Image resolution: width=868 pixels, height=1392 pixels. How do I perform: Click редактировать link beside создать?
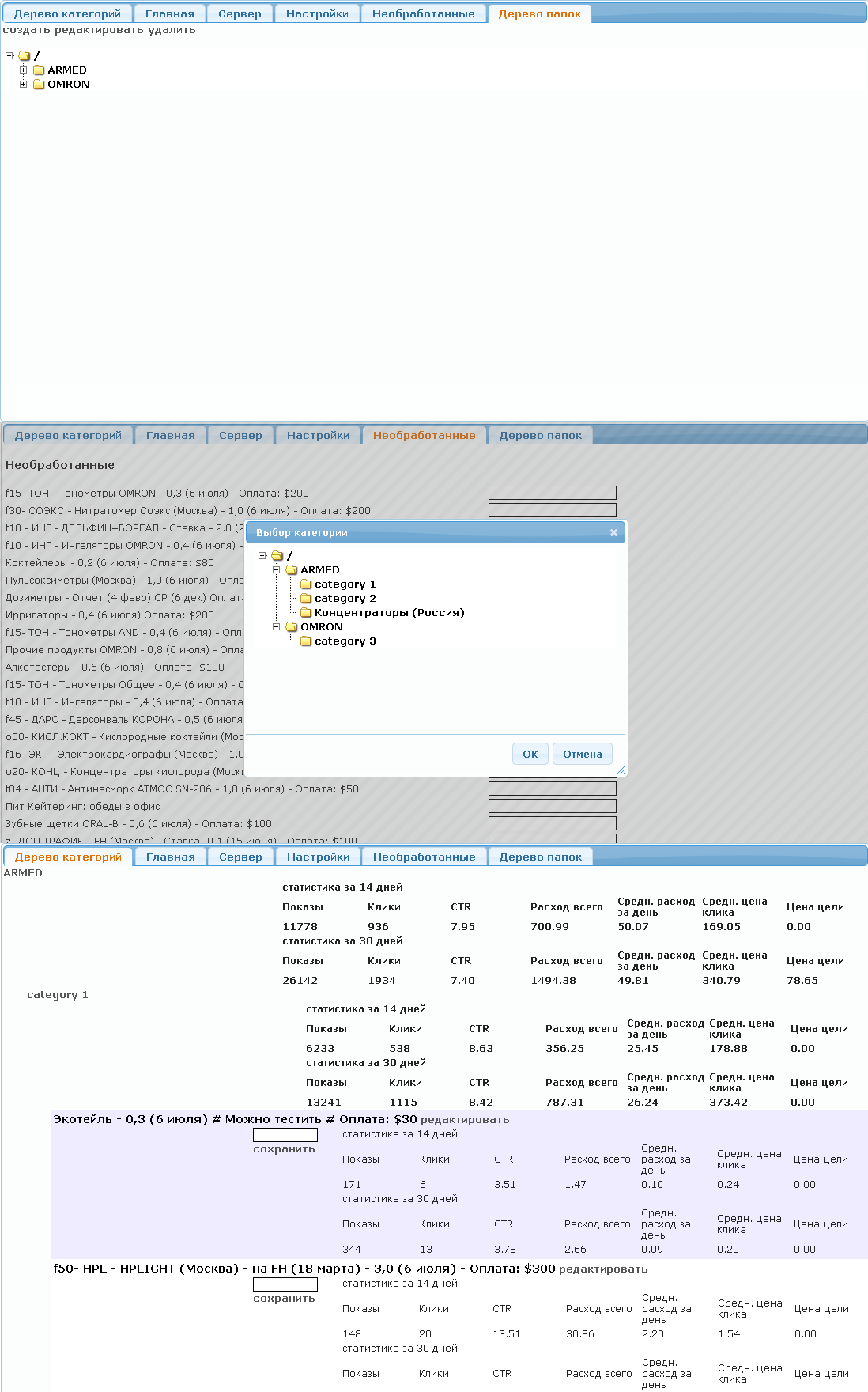(99, 30)
